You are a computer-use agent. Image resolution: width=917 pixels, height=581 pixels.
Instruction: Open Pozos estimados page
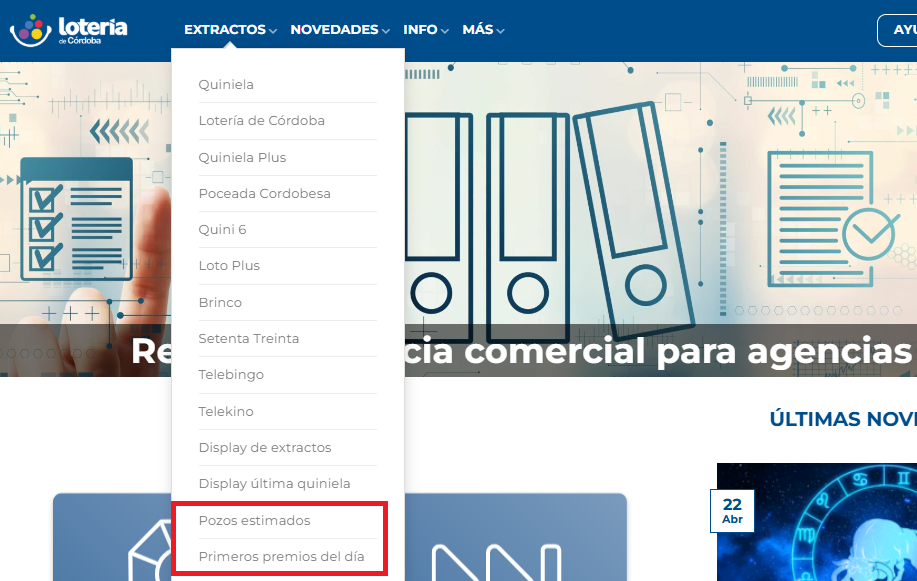[254, 521]
